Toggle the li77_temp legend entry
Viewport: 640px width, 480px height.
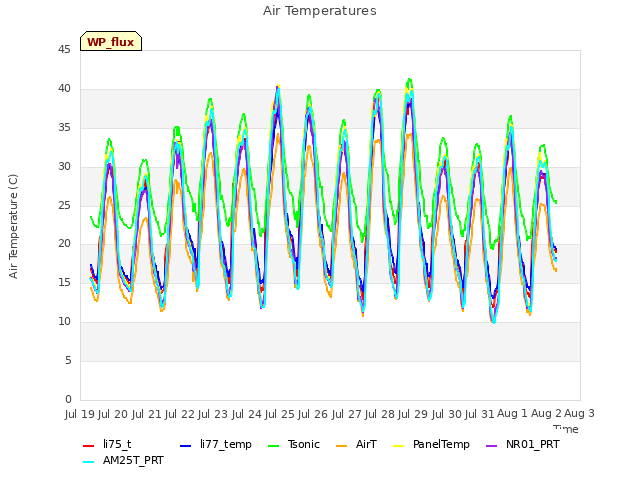coord(216,444)
